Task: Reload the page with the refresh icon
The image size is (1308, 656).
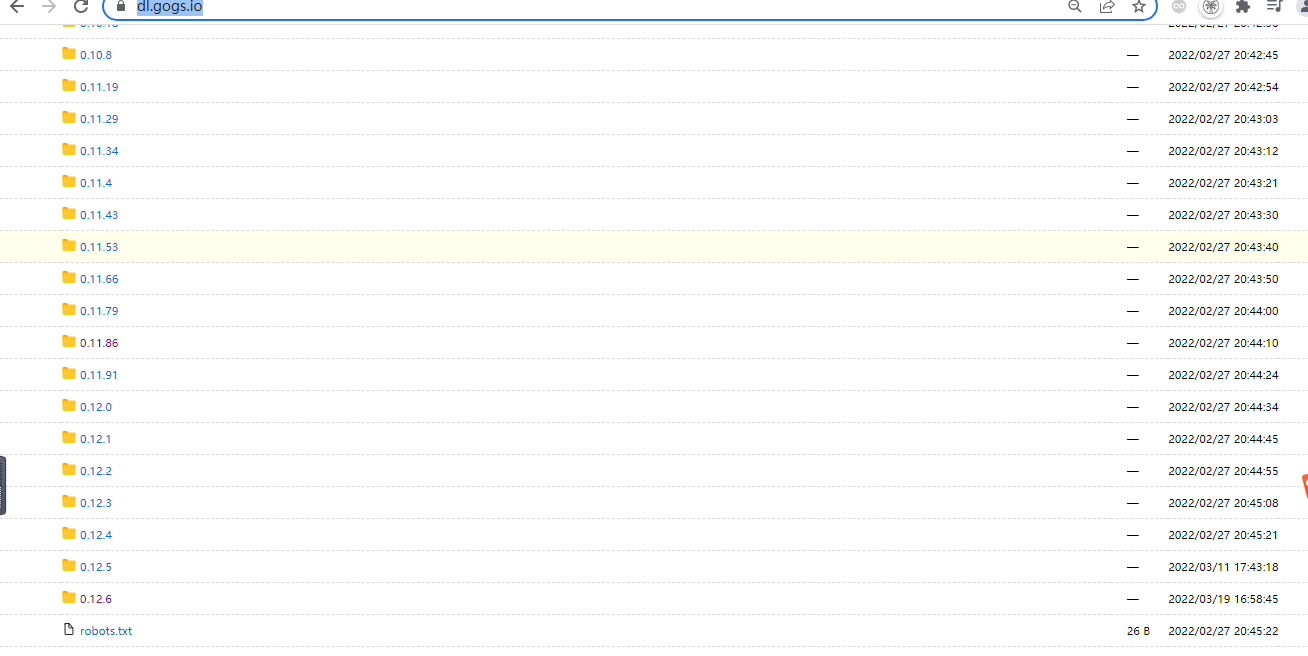Action: pos(81,7)
